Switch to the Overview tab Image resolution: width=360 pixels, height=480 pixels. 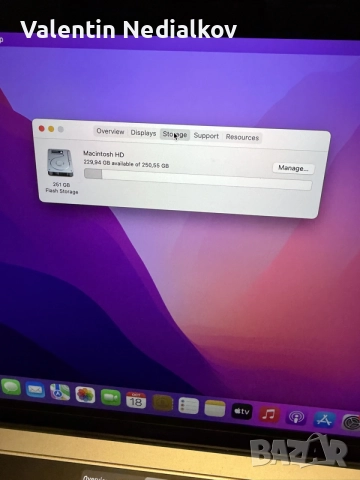pyautogui.click(x=110, y=131)
